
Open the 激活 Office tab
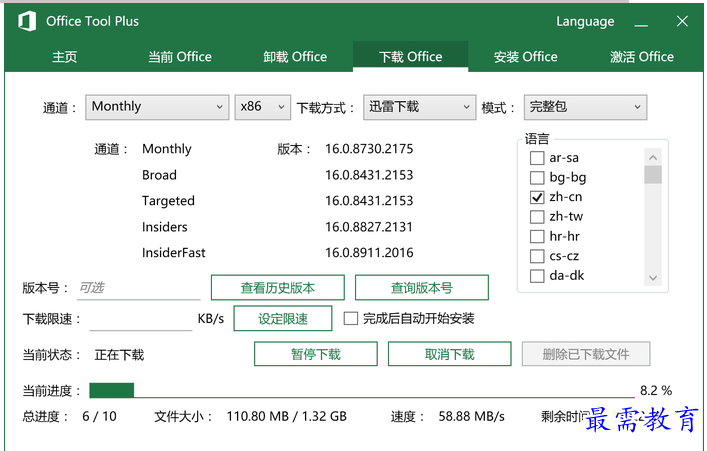click(x=642, y=57)
